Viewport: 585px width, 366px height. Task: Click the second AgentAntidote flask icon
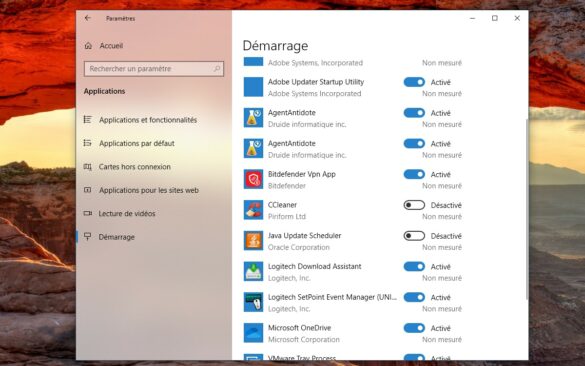coord(253,148)
